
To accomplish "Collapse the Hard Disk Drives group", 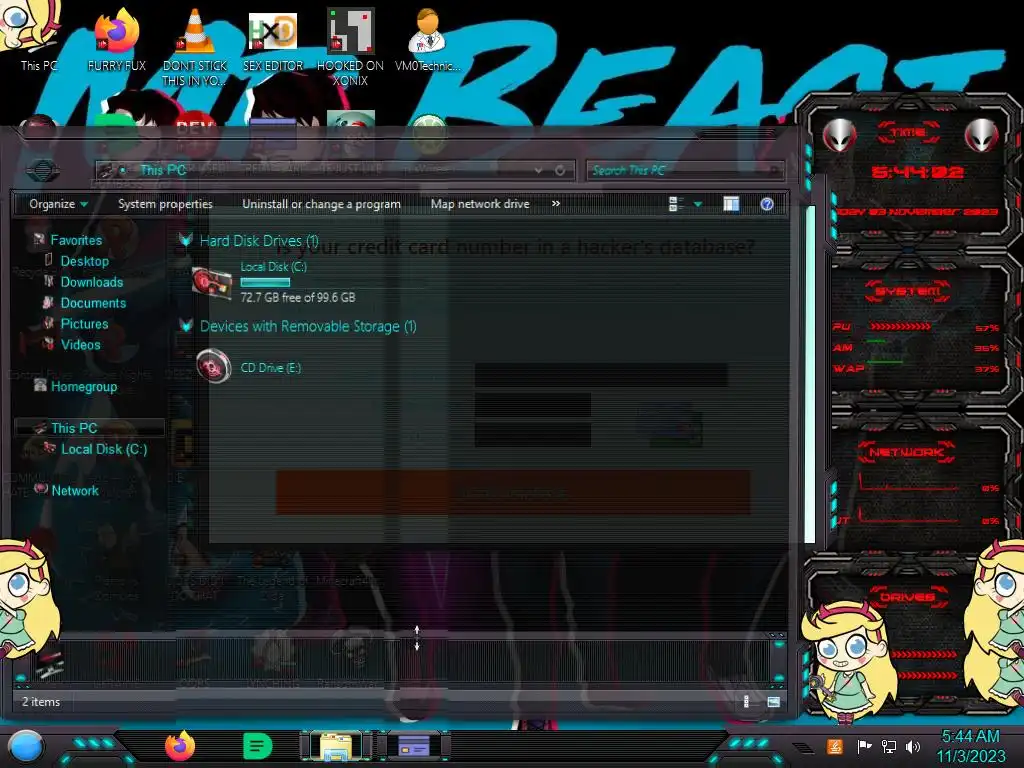I will tap(186, 240).
